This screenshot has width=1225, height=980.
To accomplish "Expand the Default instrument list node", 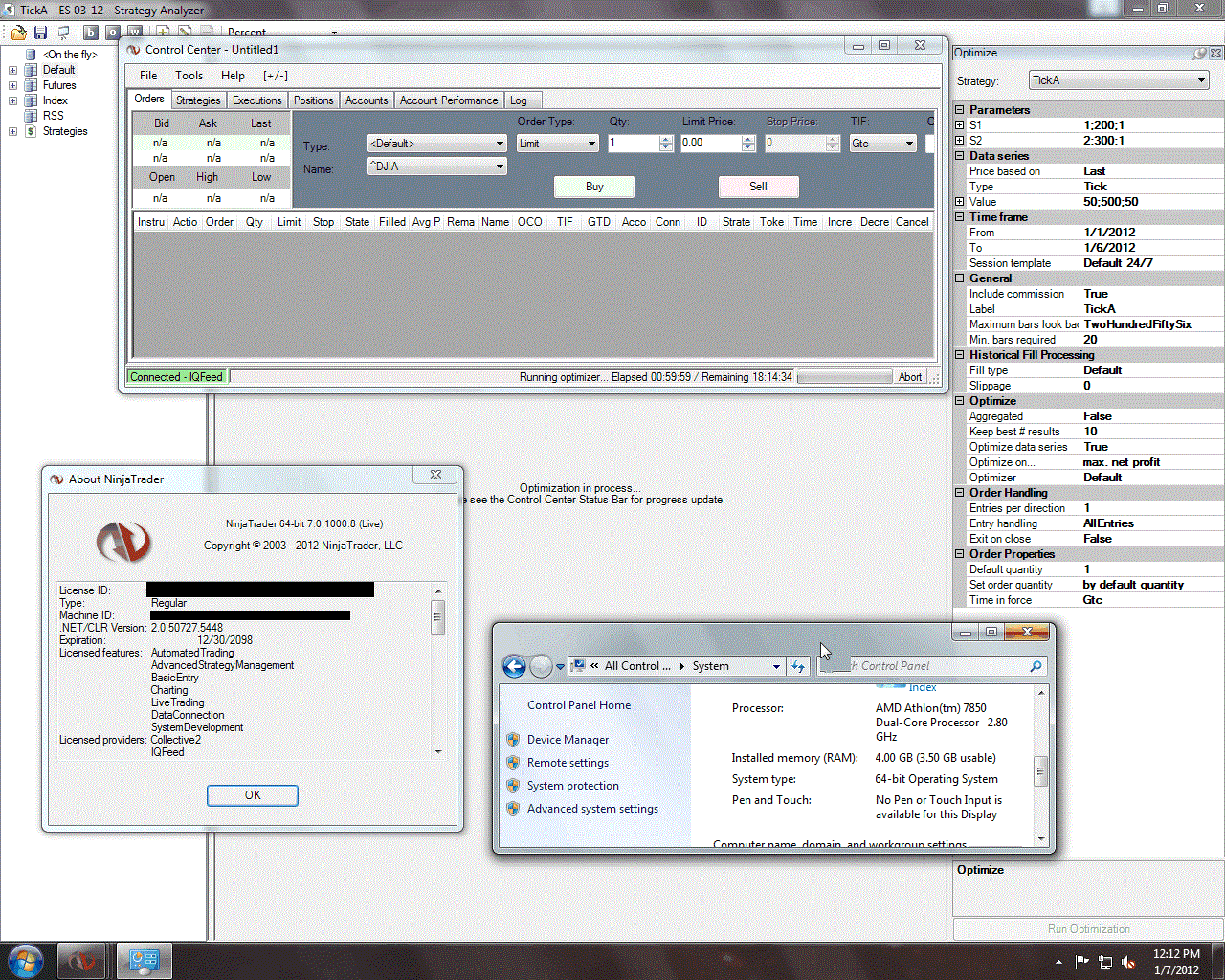I will pos(12,70).
